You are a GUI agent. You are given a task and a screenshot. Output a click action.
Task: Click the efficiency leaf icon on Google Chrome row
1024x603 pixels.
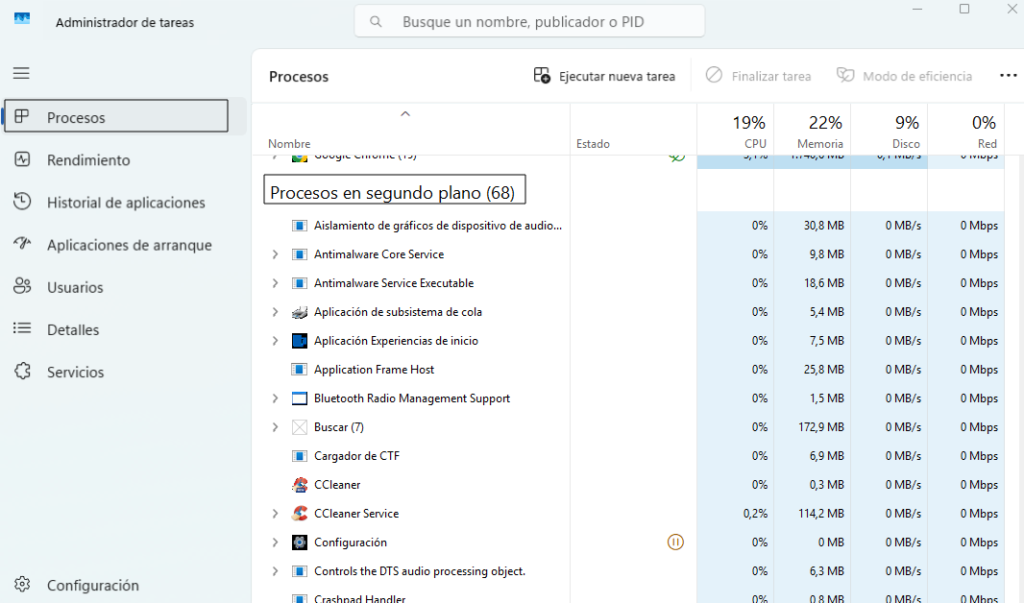tap(679, 157)
